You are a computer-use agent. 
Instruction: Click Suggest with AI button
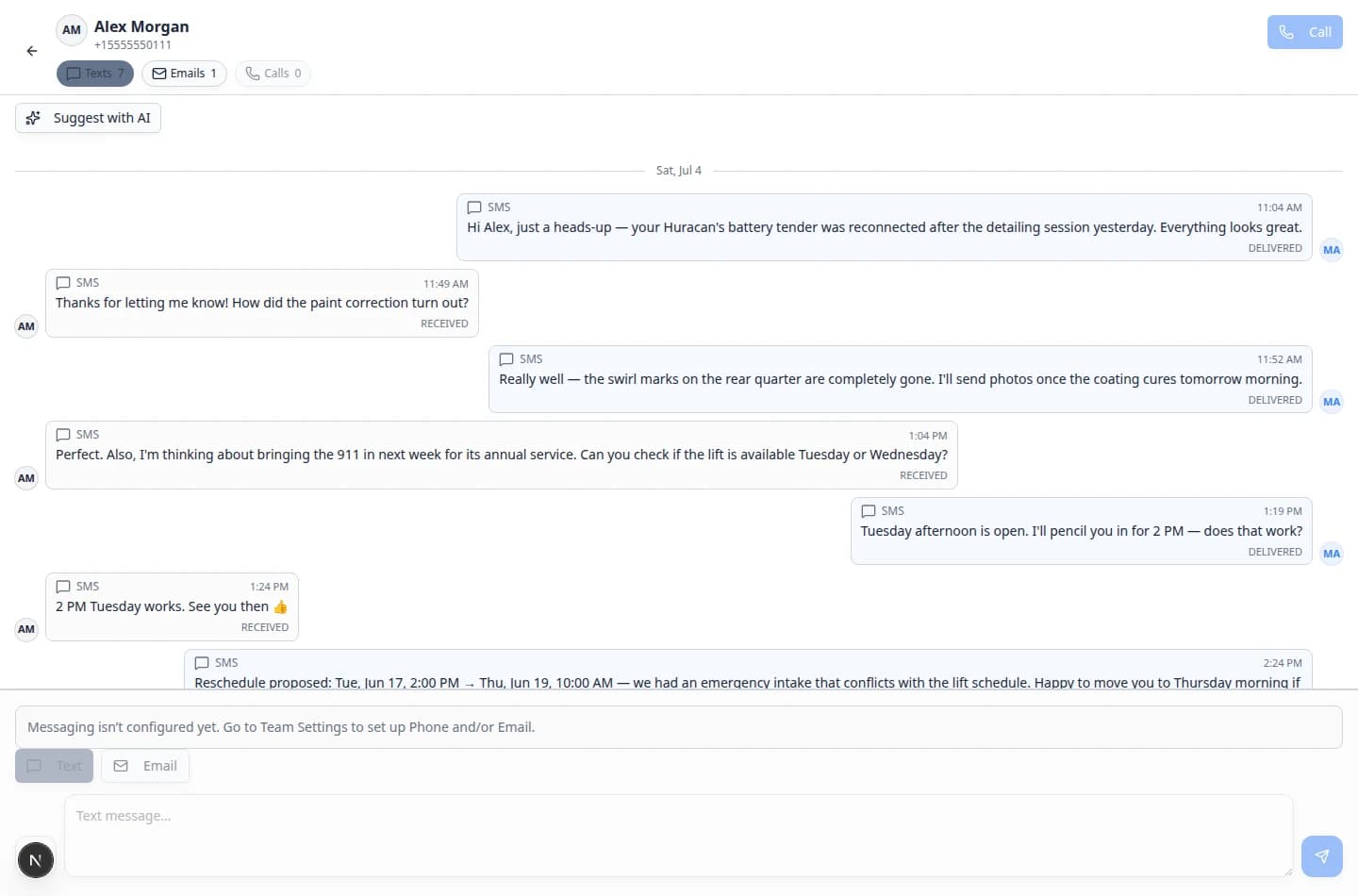[x=88, y=118]
